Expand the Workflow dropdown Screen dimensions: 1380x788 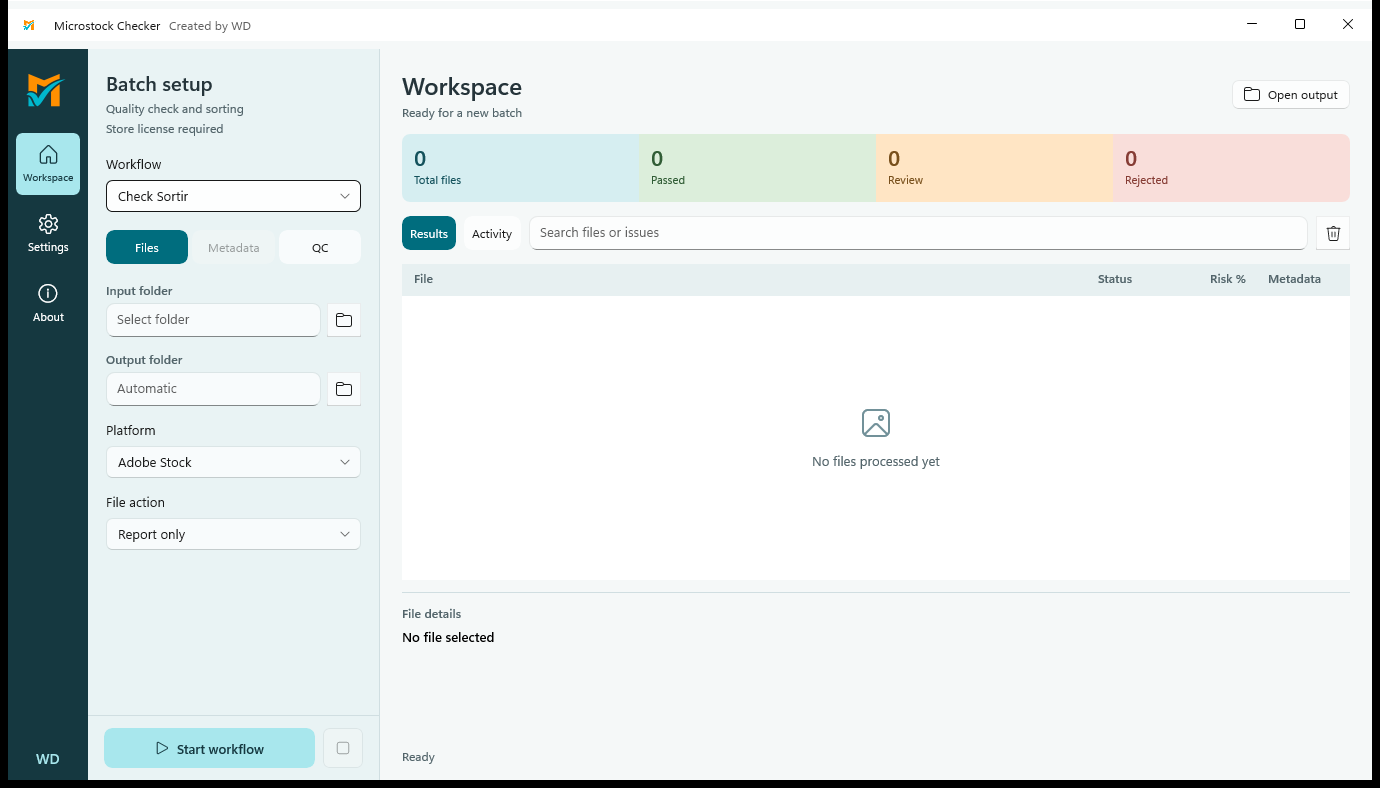(233, 196)
